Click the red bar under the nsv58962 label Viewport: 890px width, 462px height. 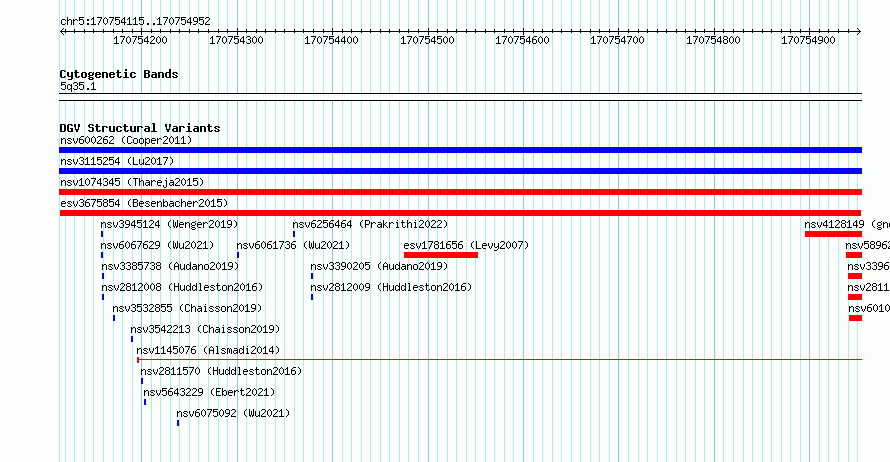854,255
